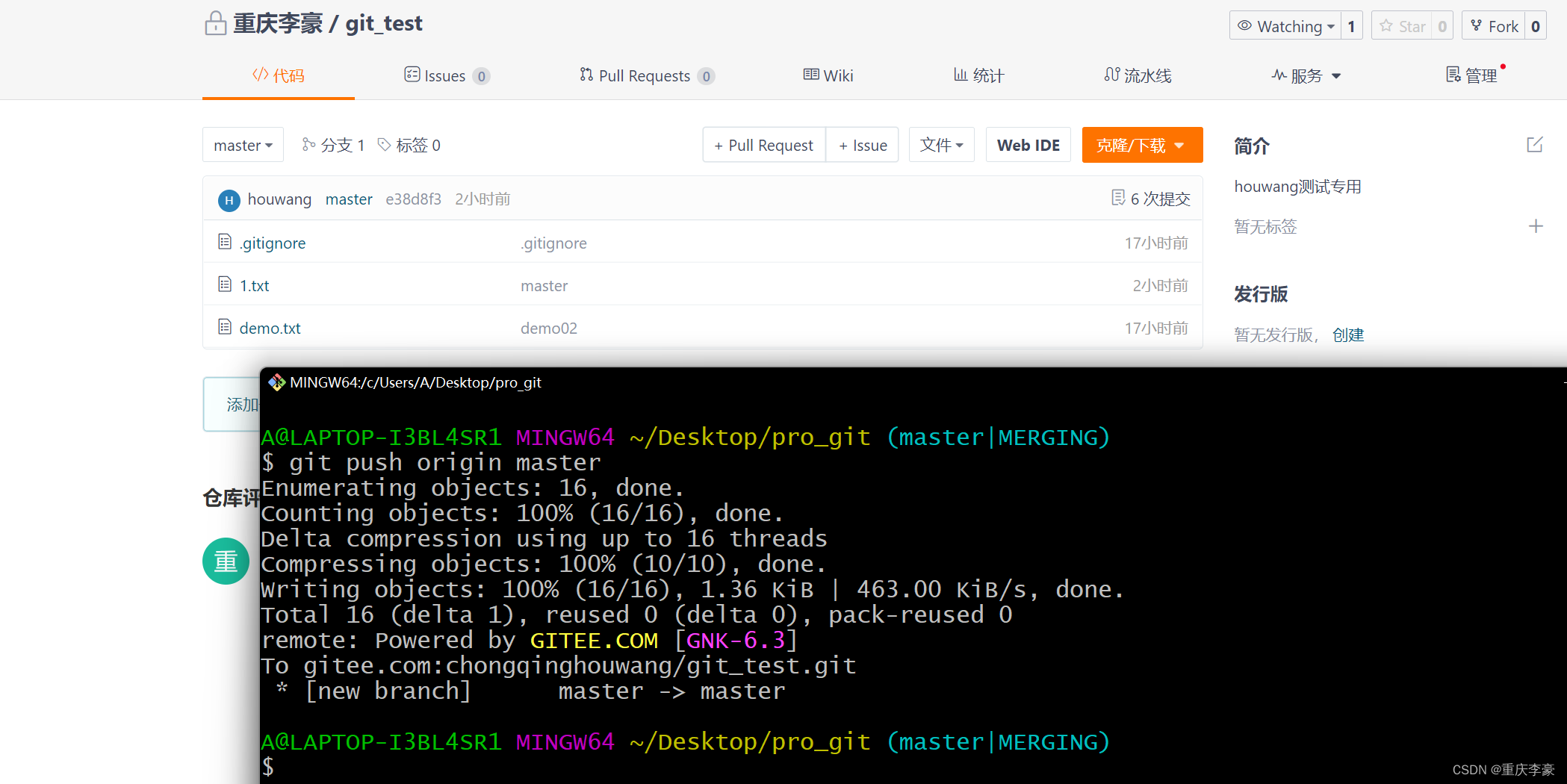Open the git_test repository title link

tap(384, 23)
